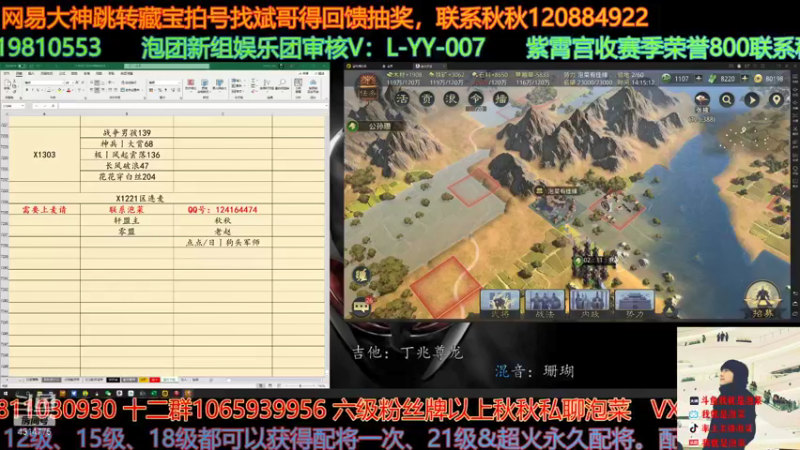Click the Italic icon in Excel ribbon
The height and width of the screenshot is (450, 800).
(32, 90)
